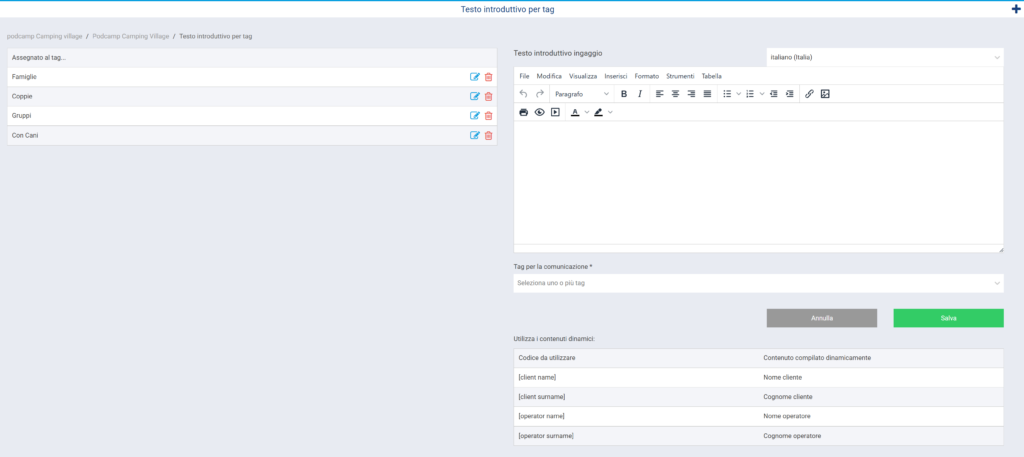Open the Formato menu
1024x457 pixels.
(647, 76)
